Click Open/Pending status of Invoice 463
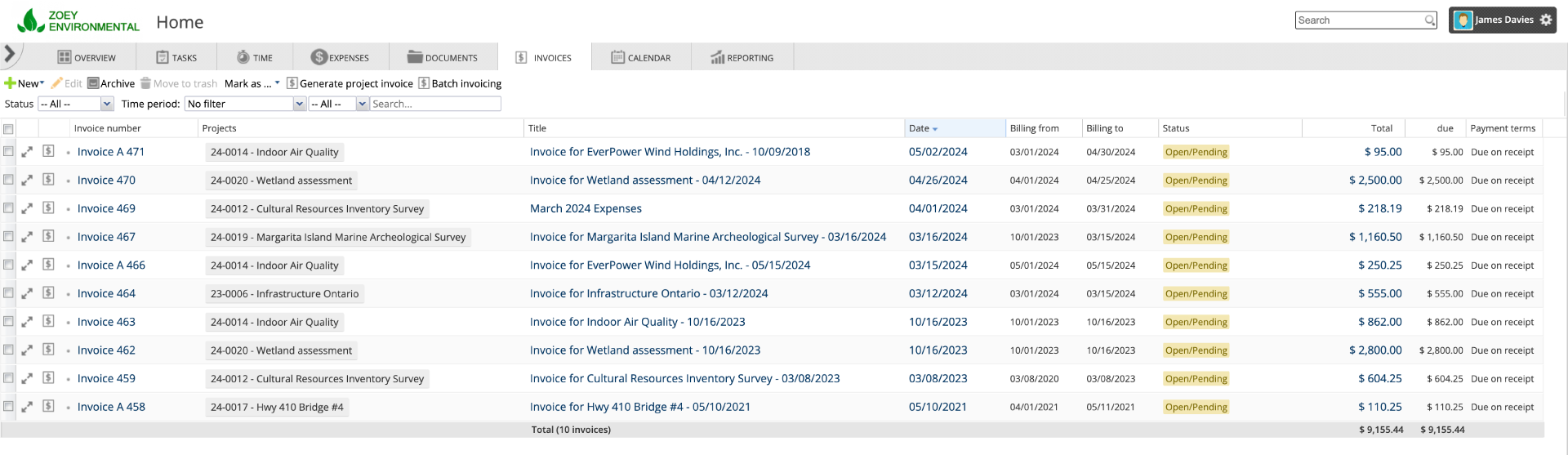This screenshot has height=455, width=1568. (x=1196, y=322)
